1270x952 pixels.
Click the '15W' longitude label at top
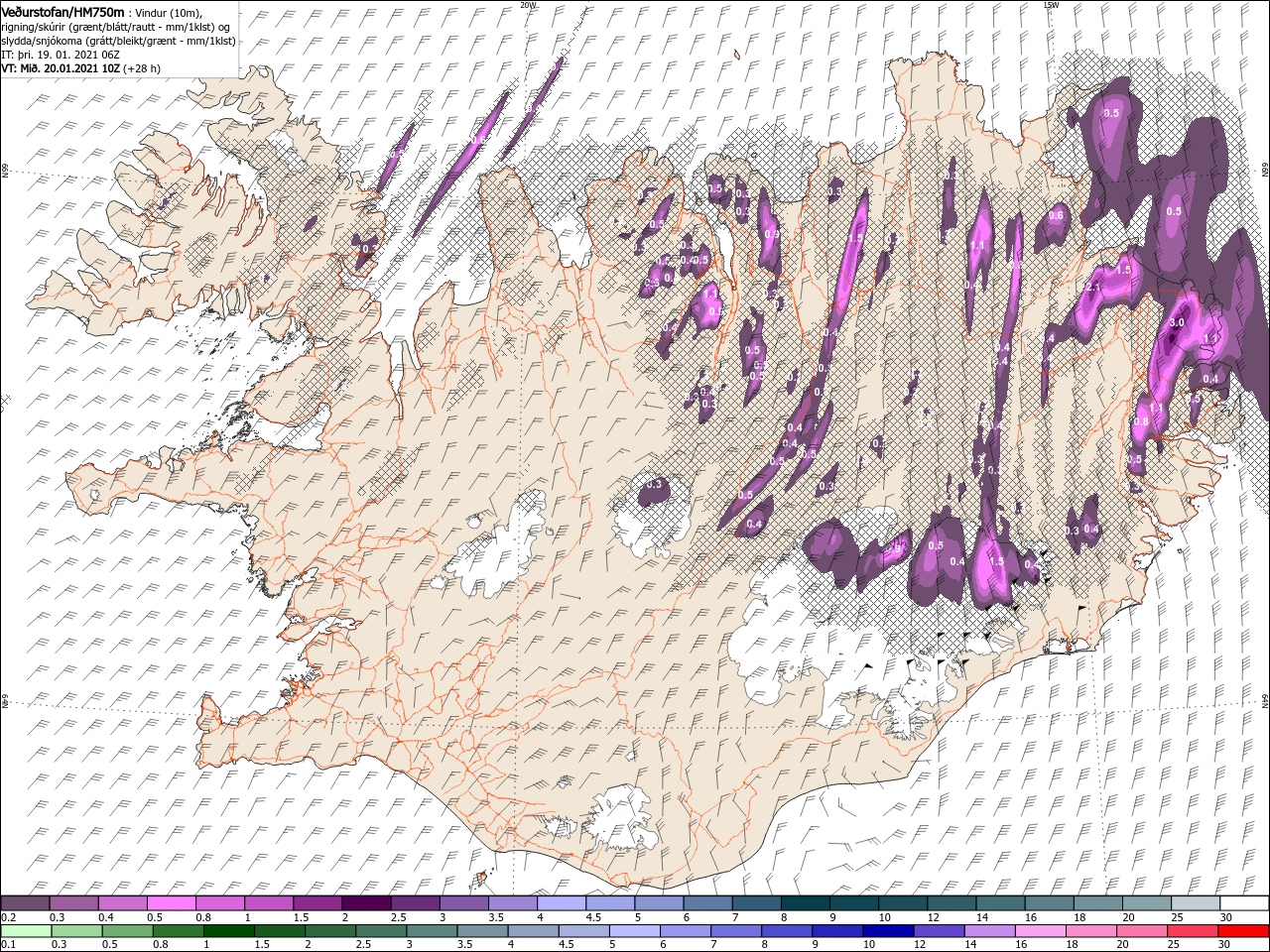[1050, 5]
